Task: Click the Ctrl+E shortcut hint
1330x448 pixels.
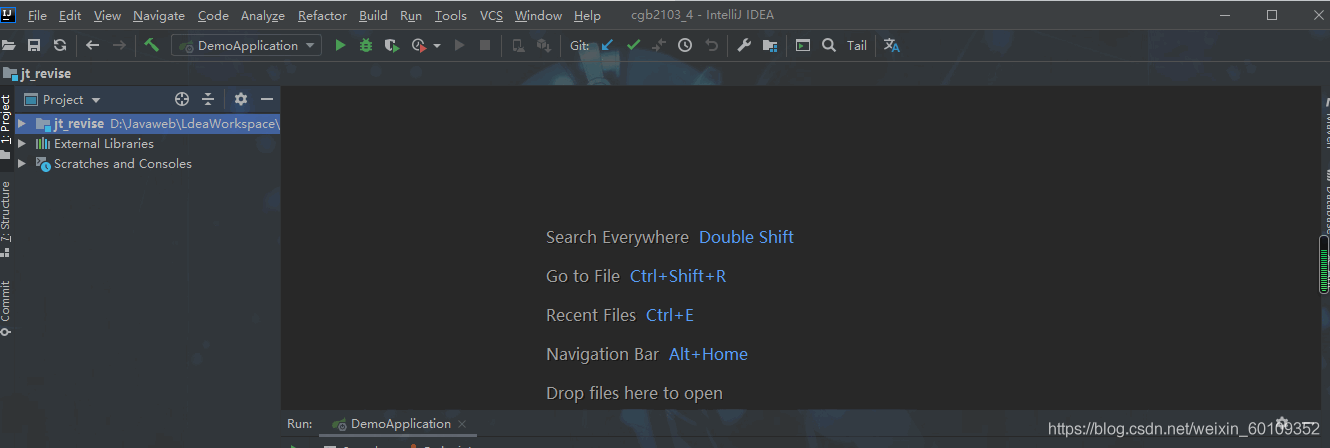Action: (x=670, y=315)
